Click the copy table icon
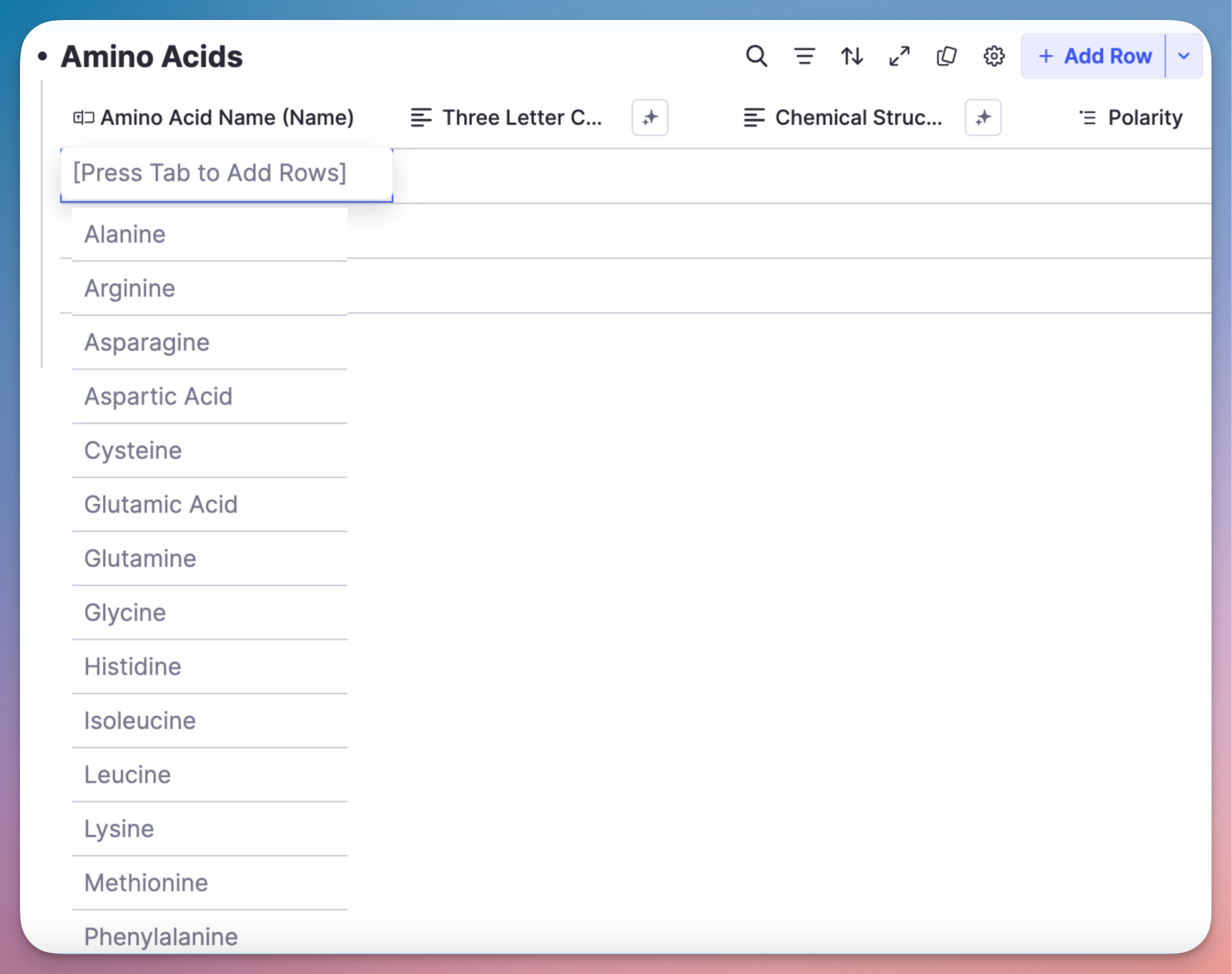The height and width of the screenshot is (974, 1232). pyautogui.click(x=946, y=56)
